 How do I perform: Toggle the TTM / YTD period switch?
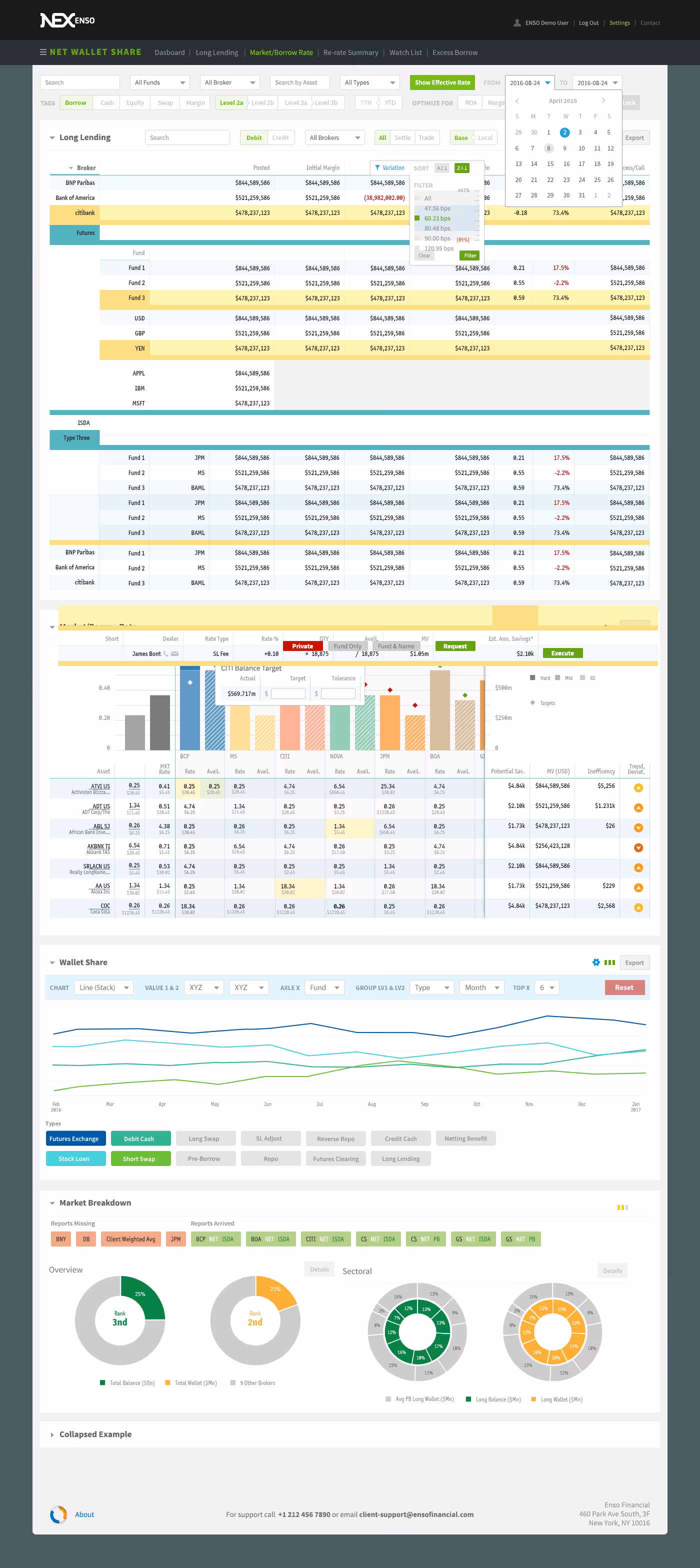378,103
